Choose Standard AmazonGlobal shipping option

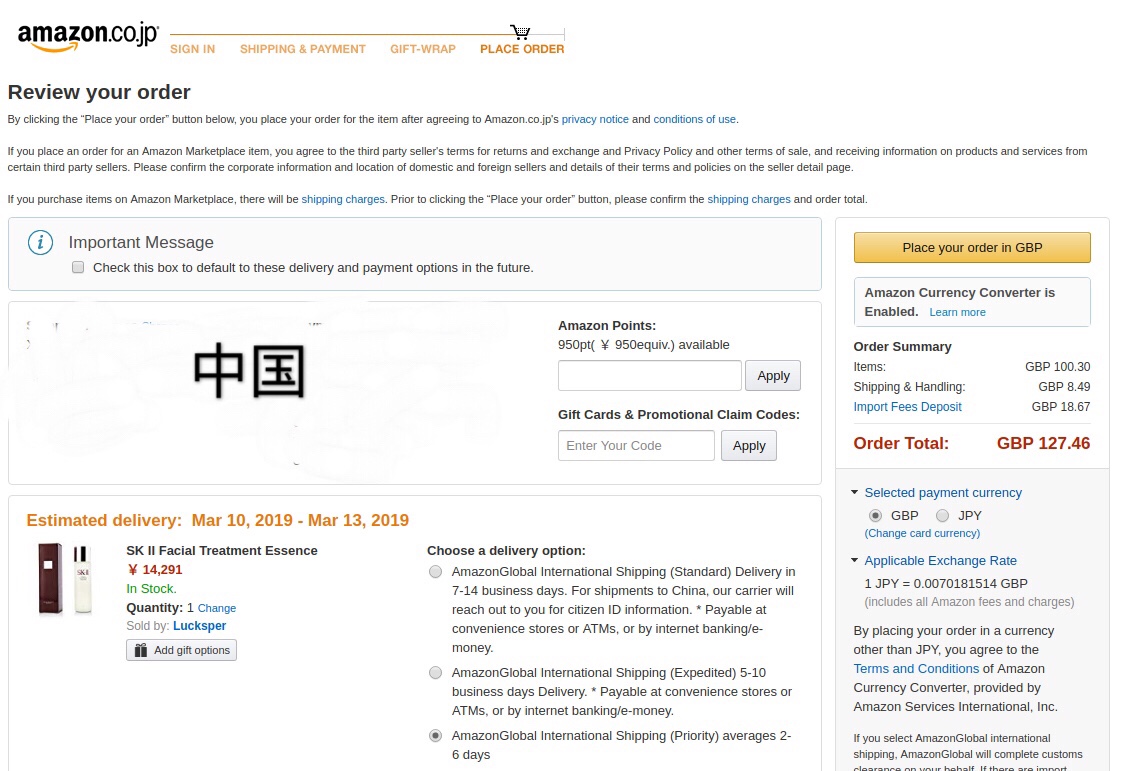pos(435,572)
